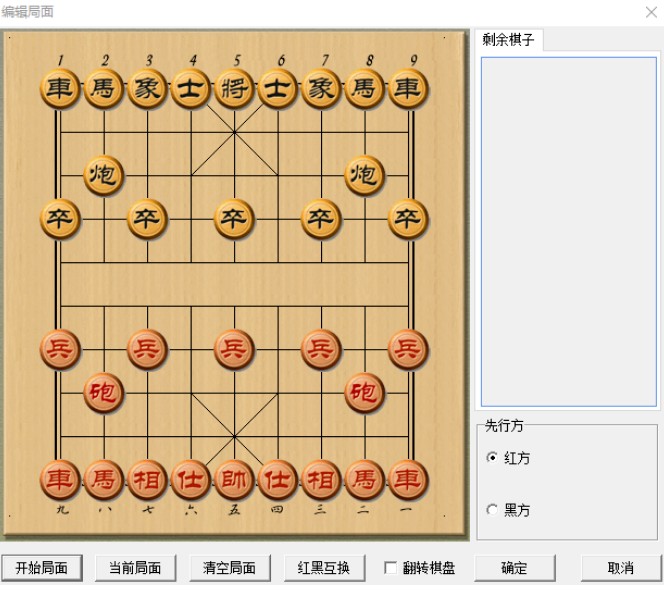Image resolution: width=664 pixels, height=591 pixels.
Task: Click 红黑互换 to swap sides
Action: [324, 568]
